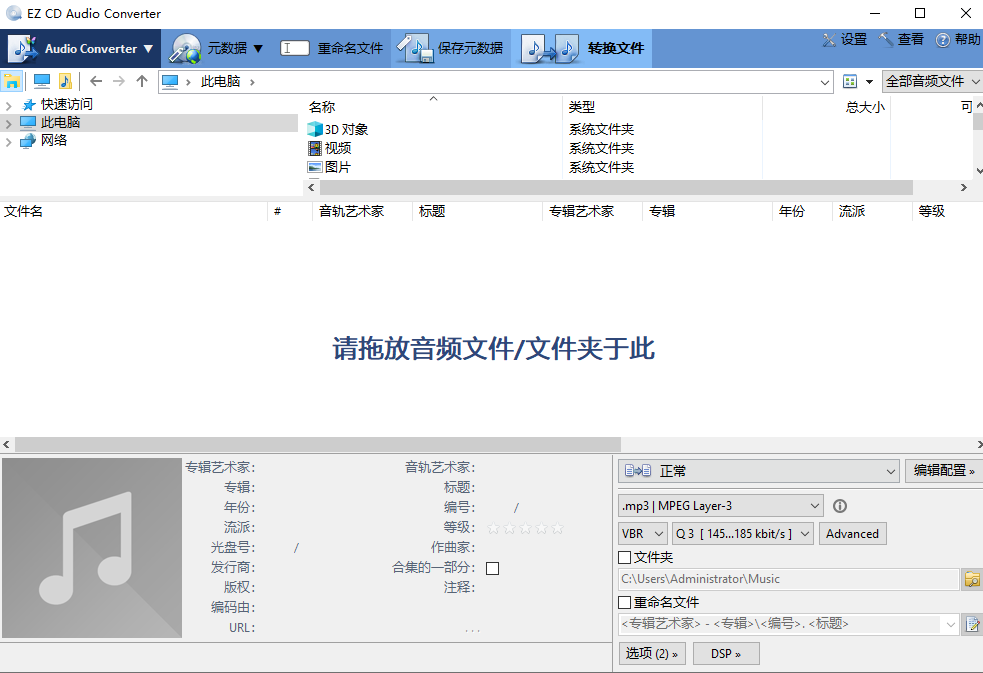
Task: Click the 选项 (2) button
Action: click(652, 654)
